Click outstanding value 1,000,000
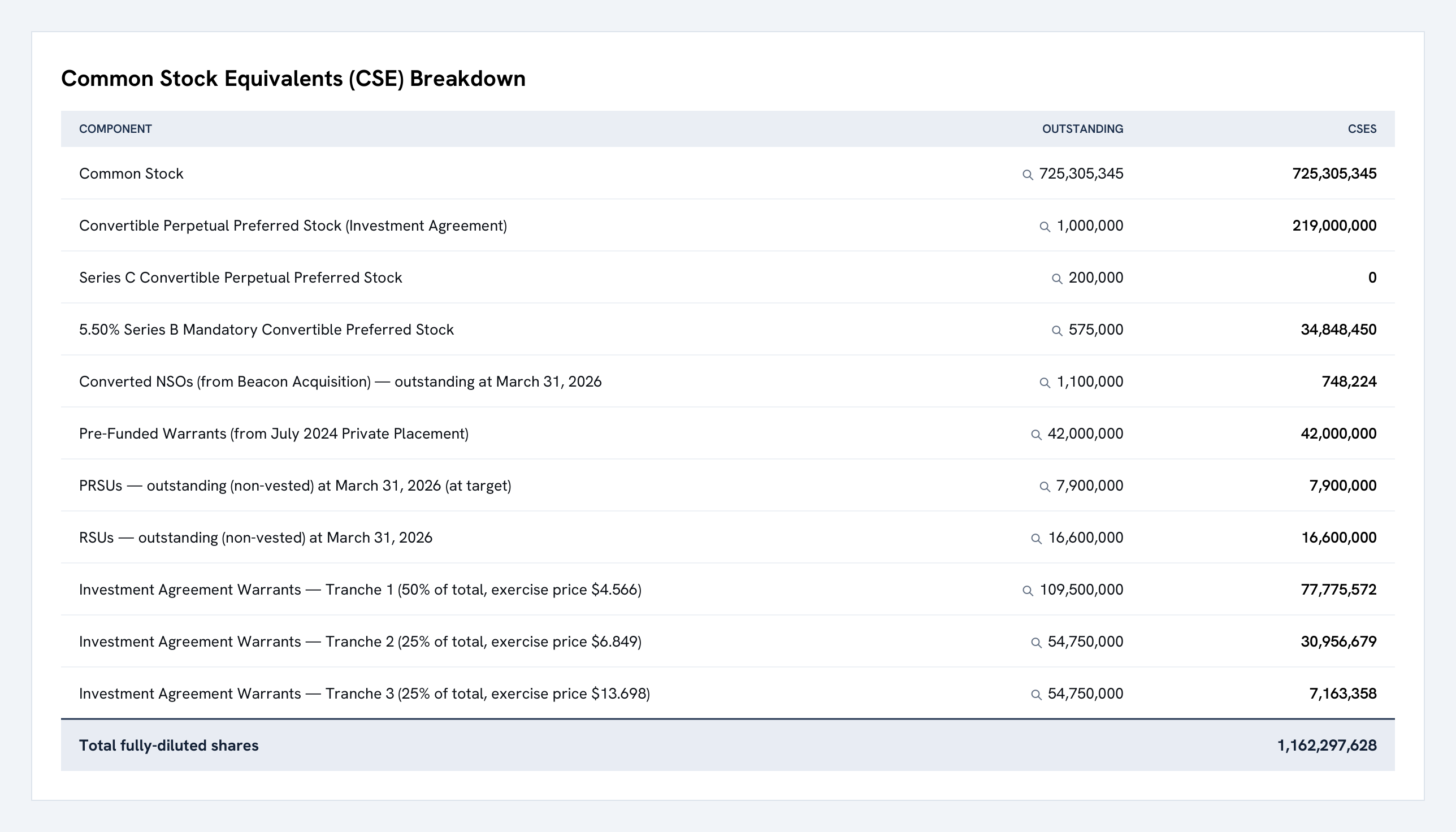This screenshot has width=1456, height=832. (x=1090, y=226)
